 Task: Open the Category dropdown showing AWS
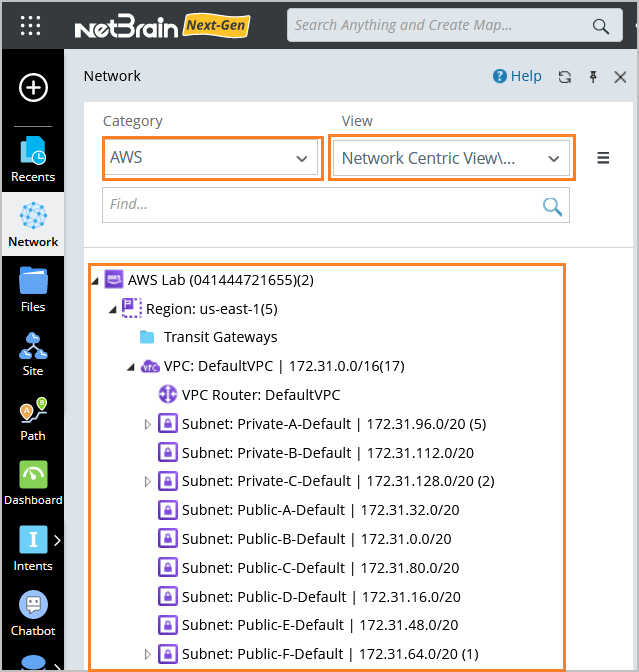[211, 158]
